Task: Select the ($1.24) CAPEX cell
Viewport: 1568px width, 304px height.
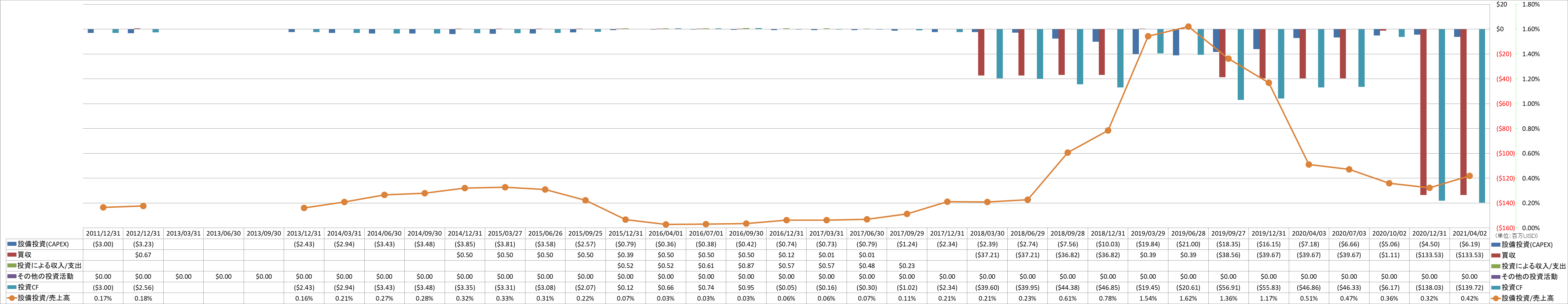Action: [x=906, y=244]
